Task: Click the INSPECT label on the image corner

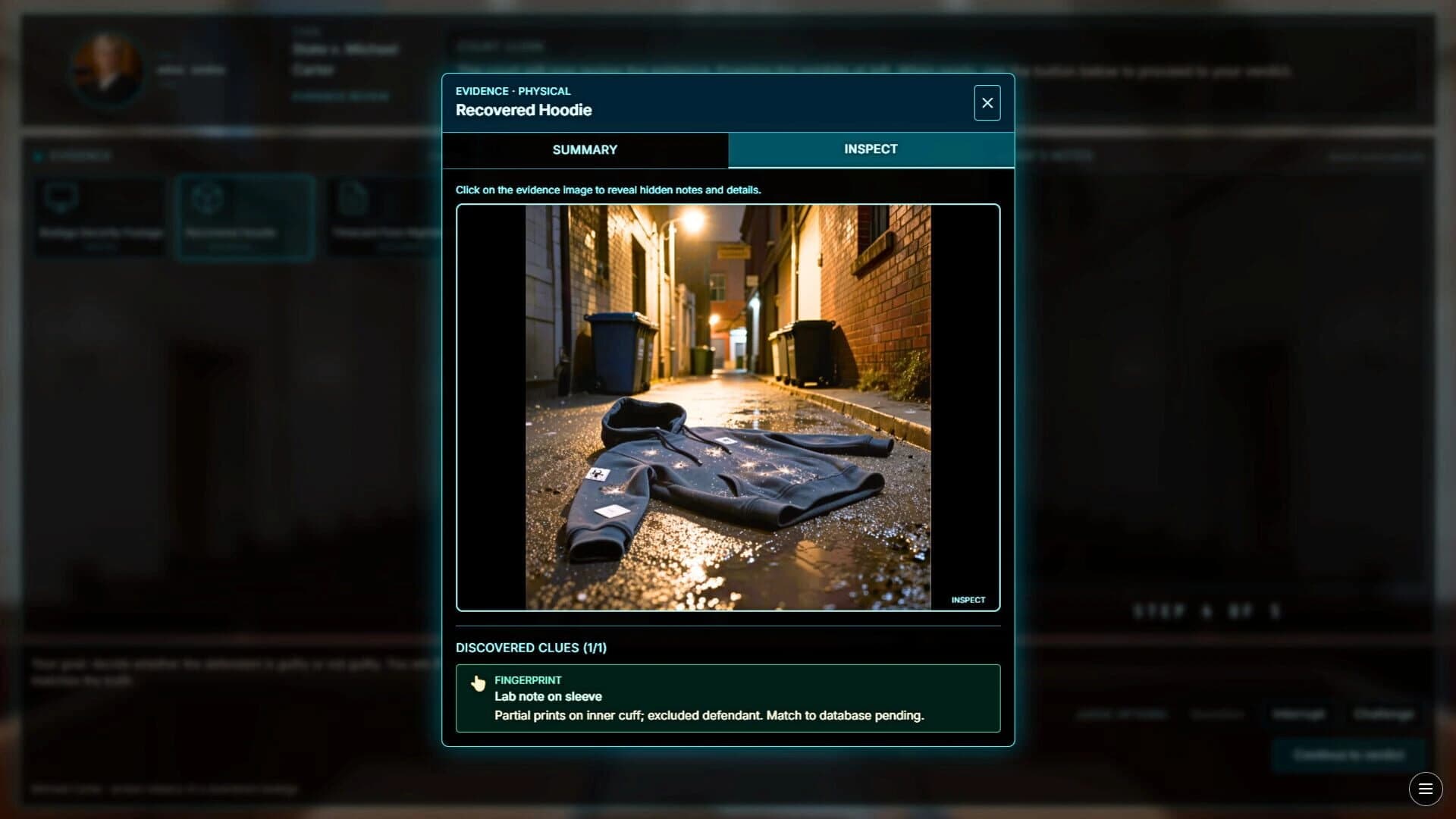Action: coord(969,599)
